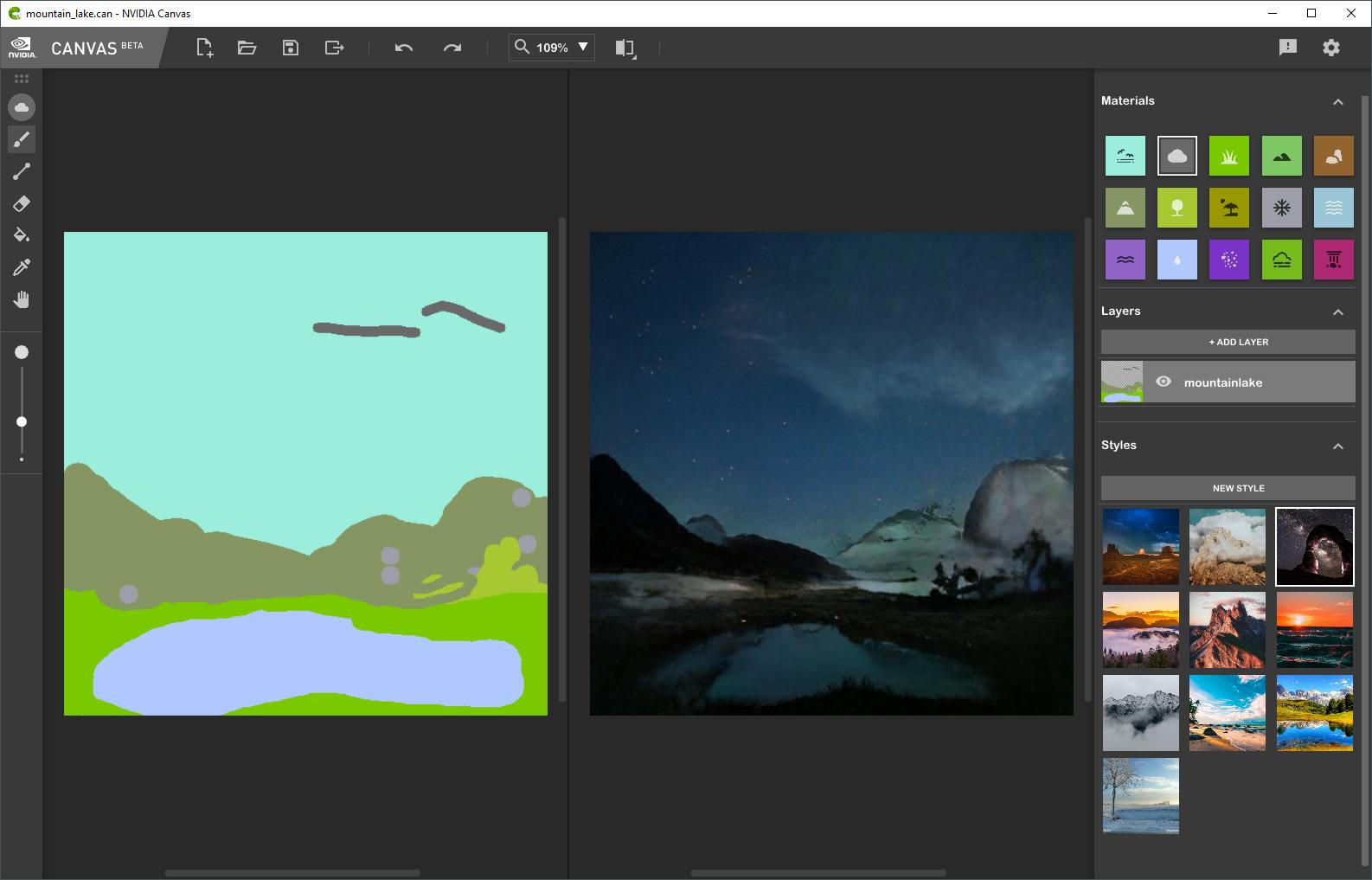Apply the snowy mountains in fog style

coord(1141,713)
